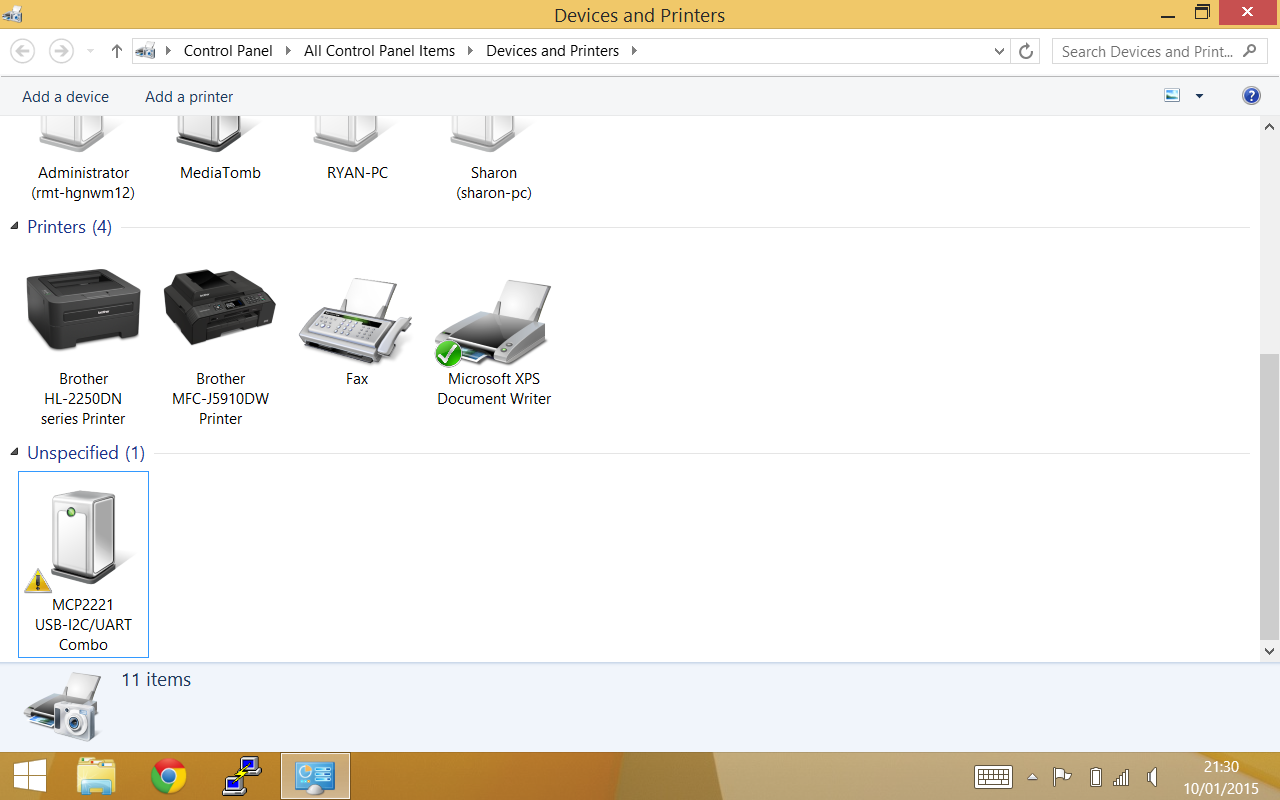
Task: Click the Help question mark icon
Action: 1251,96
